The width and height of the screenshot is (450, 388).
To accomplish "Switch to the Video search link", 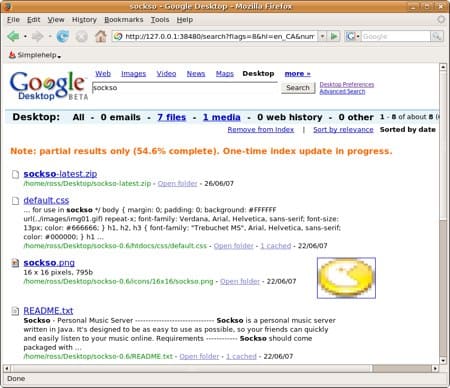I will pyautogui.click(x=166, y=74).
